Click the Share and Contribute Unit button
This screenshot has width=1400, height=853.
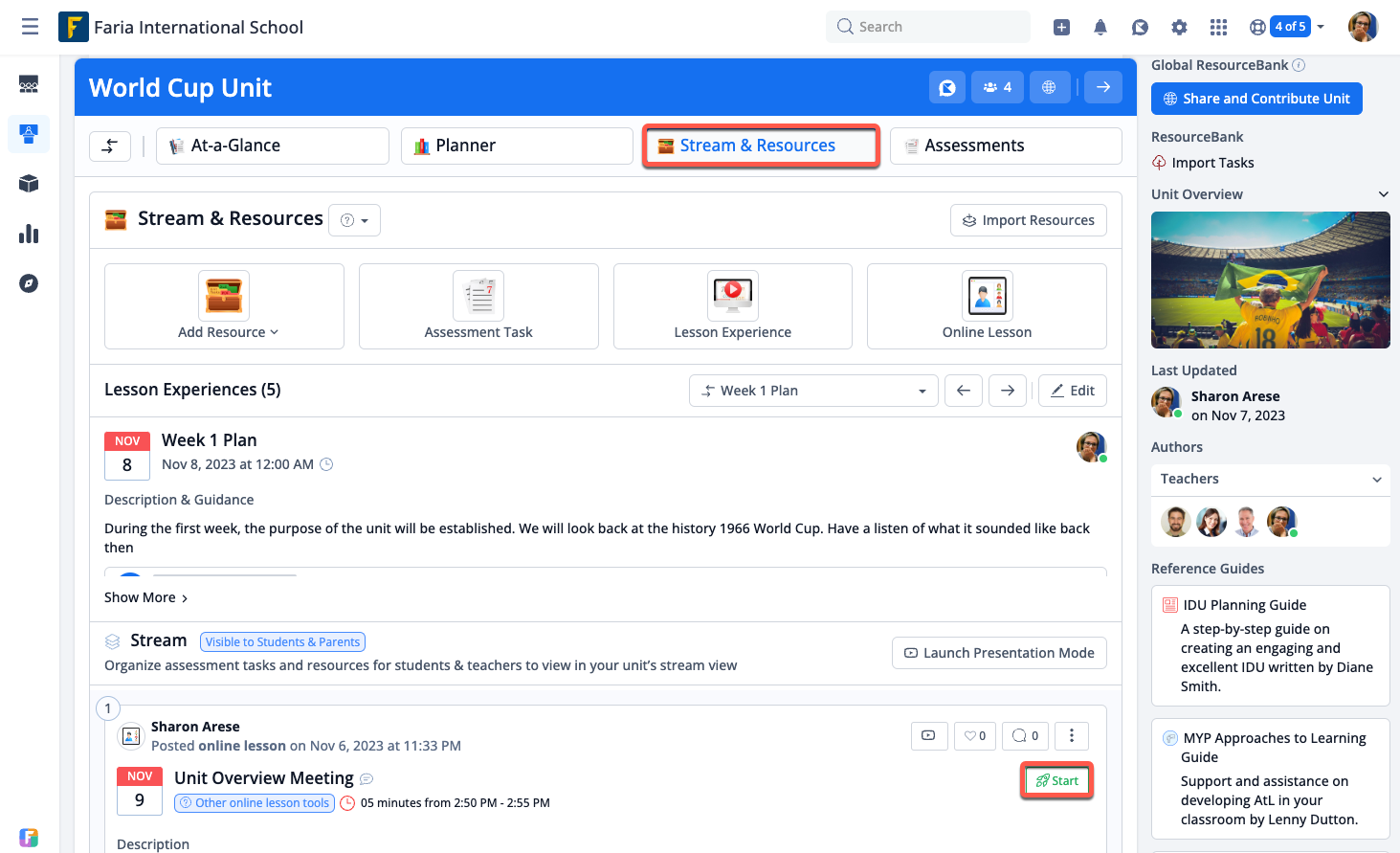[1256, 99]
